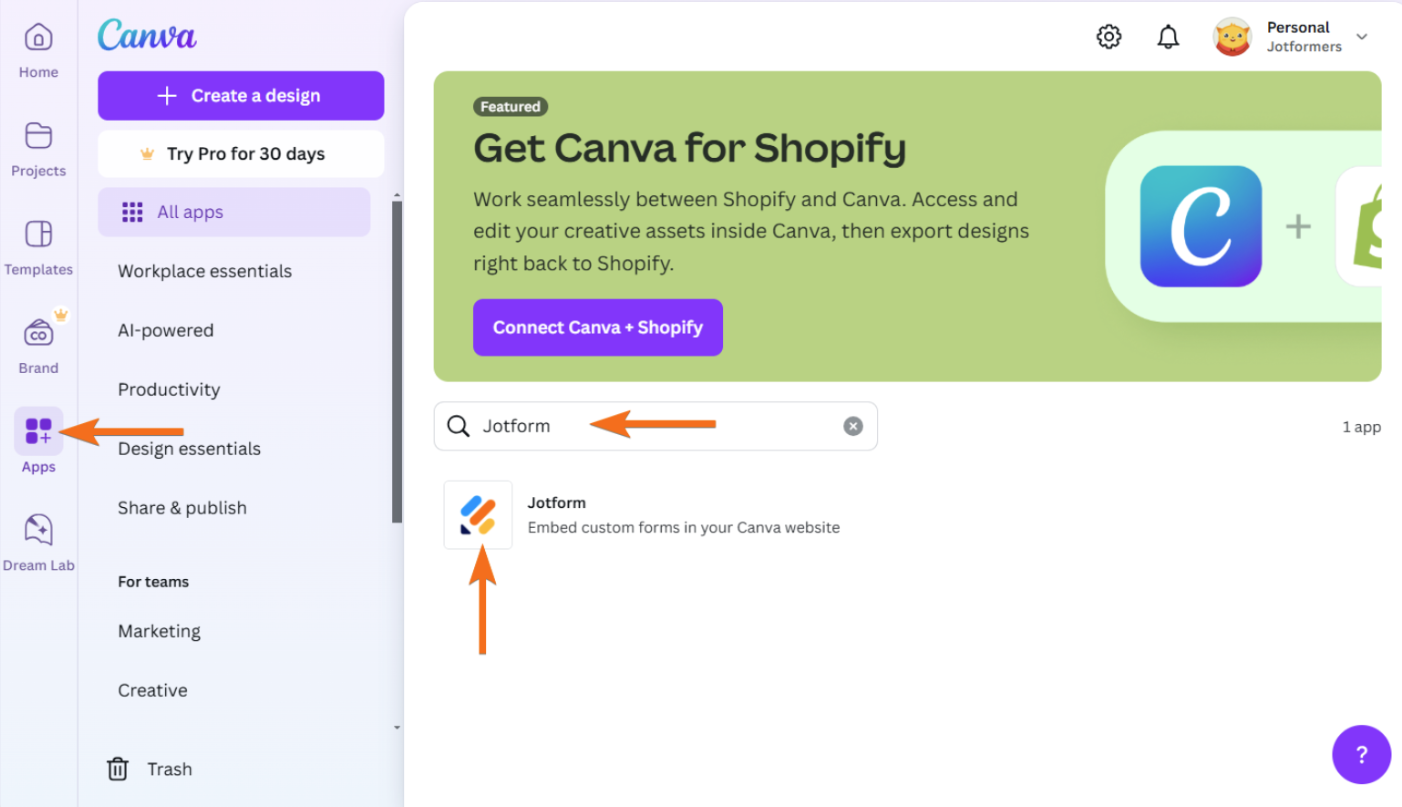Expand the Personal account dropdown arrow
Image resolution: width=1402 pixels, height=807 pixels.
click(1361, 37)
